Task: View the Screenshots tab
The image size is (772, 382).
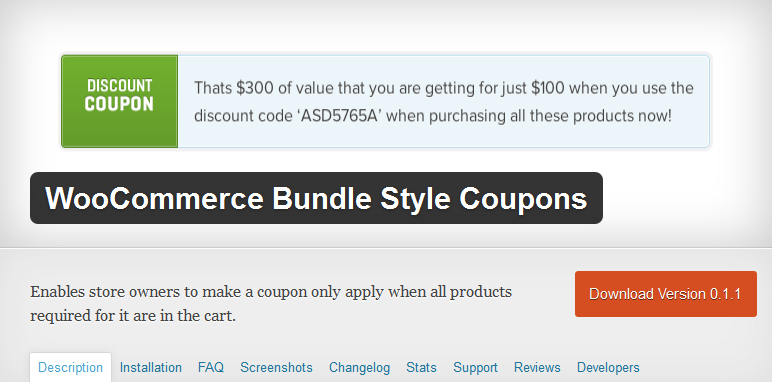Action: tap(276, 368)
